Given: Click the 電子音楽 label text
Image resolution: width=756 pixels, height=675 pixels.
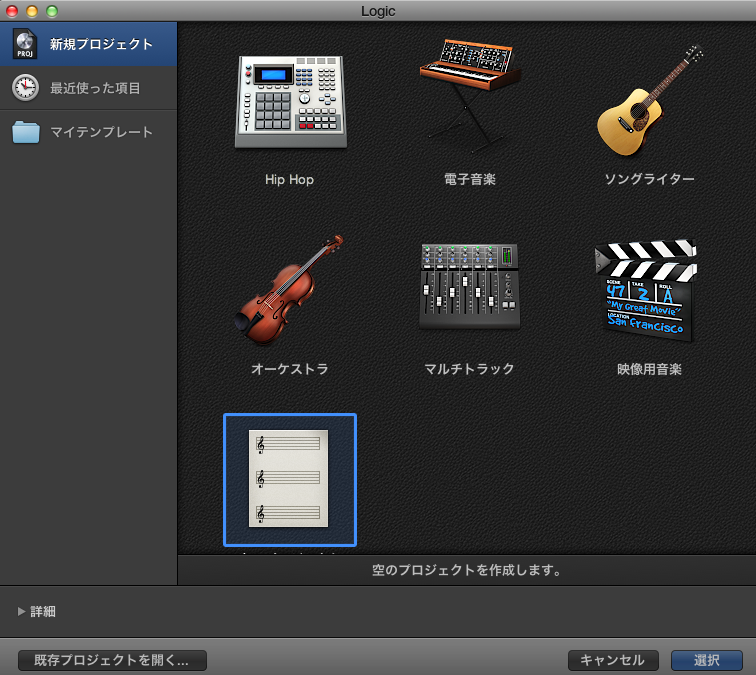Looking at the screenshot, I should click(x=470, y=179).
